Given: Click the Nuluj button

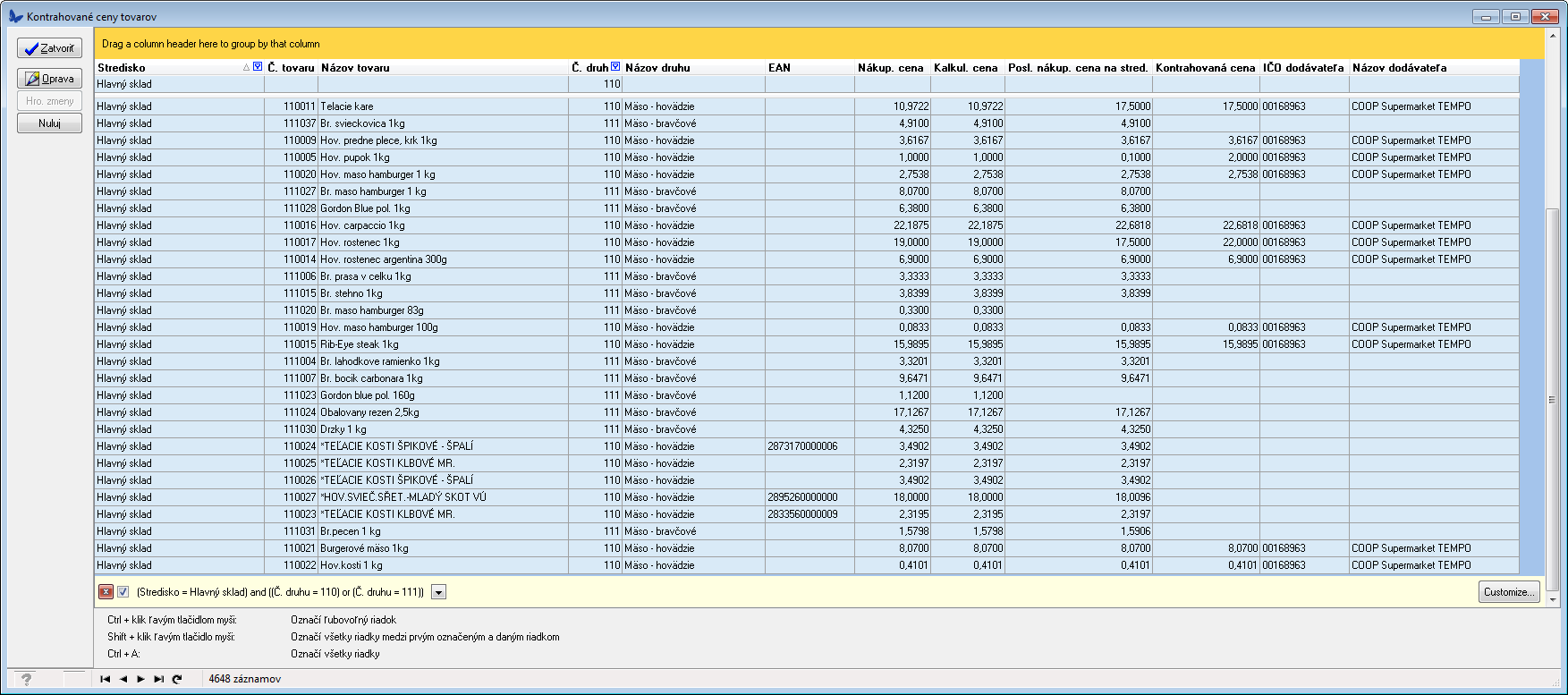Looking at the screenshot, I should coord(50,123).
